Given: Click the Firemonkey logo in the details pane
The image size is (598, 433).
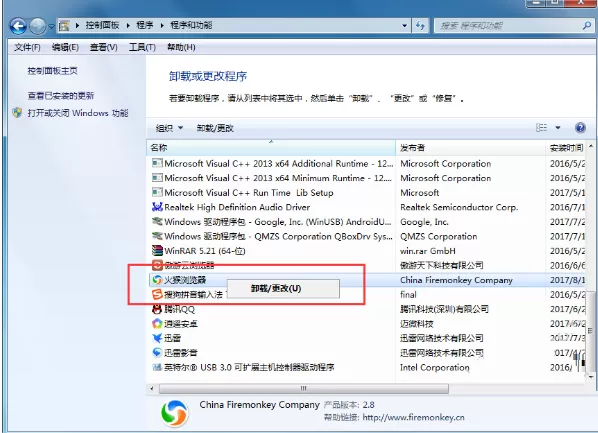Looking at the screenshot, I should click(175, 414).
